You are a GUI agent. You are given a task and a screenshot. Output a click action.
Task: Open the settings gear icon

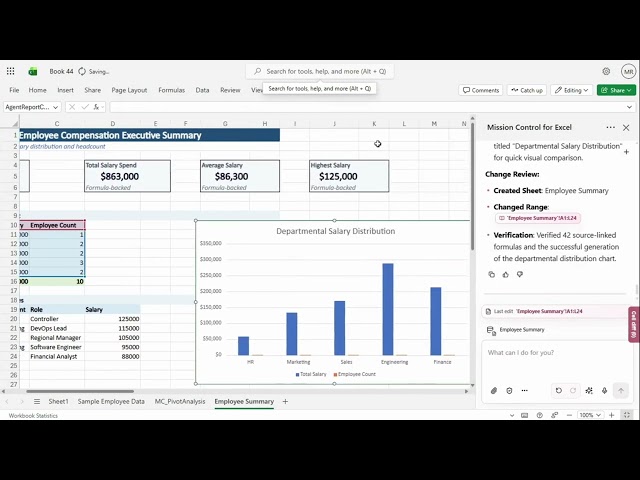(x=606, y=71)
